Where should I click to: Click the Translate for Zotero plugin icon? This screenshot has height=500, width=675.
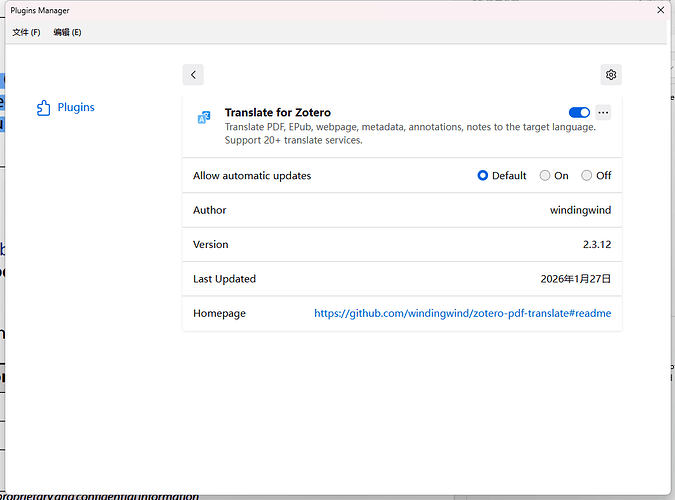pos(204,118)
